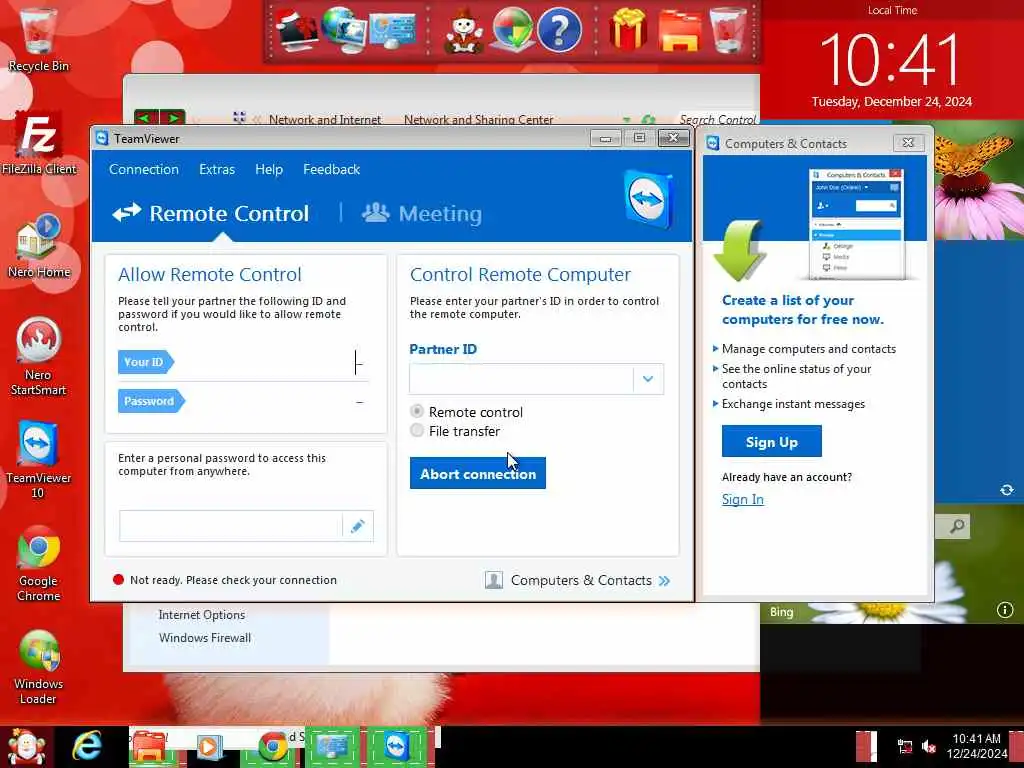Click the network status tray icon
1024x768 pixels.
pyautogui.click(x=905, y=746)
